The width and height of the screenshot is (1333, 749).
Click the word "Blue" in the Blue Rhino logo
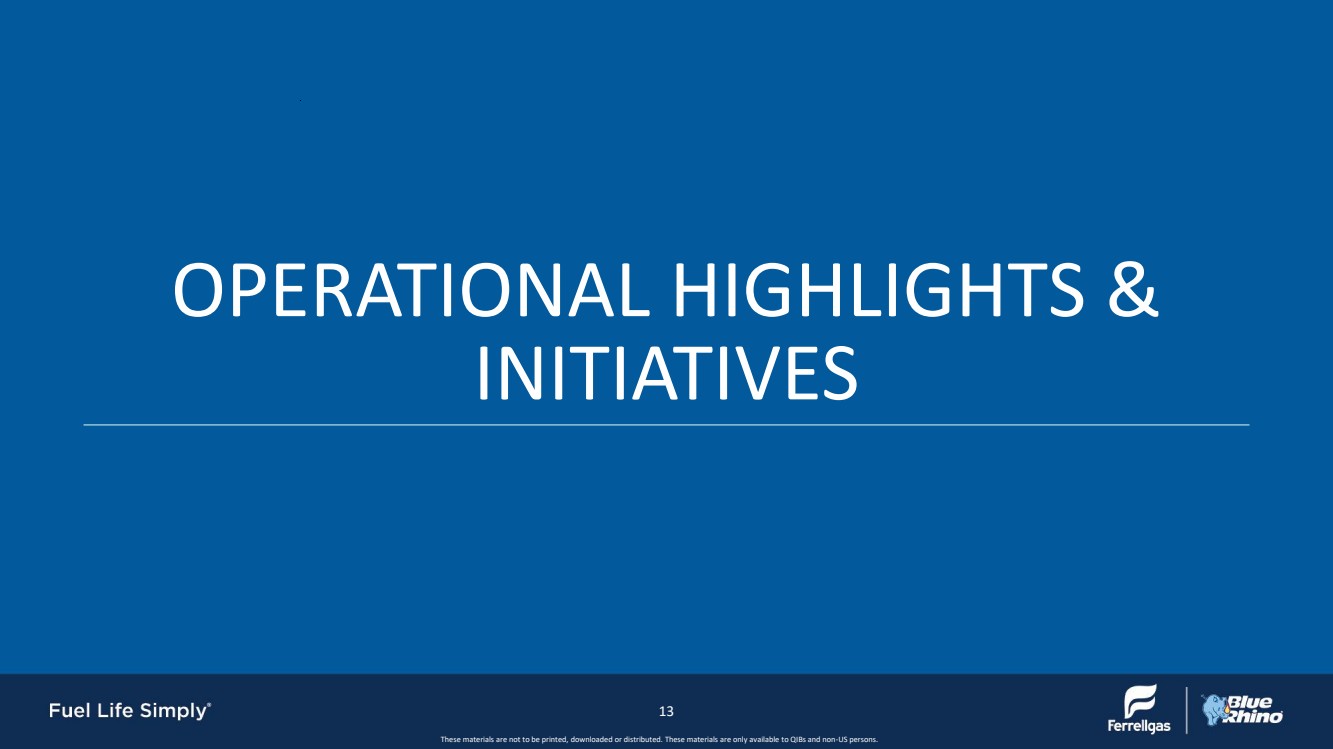[x=1250, y=702]
